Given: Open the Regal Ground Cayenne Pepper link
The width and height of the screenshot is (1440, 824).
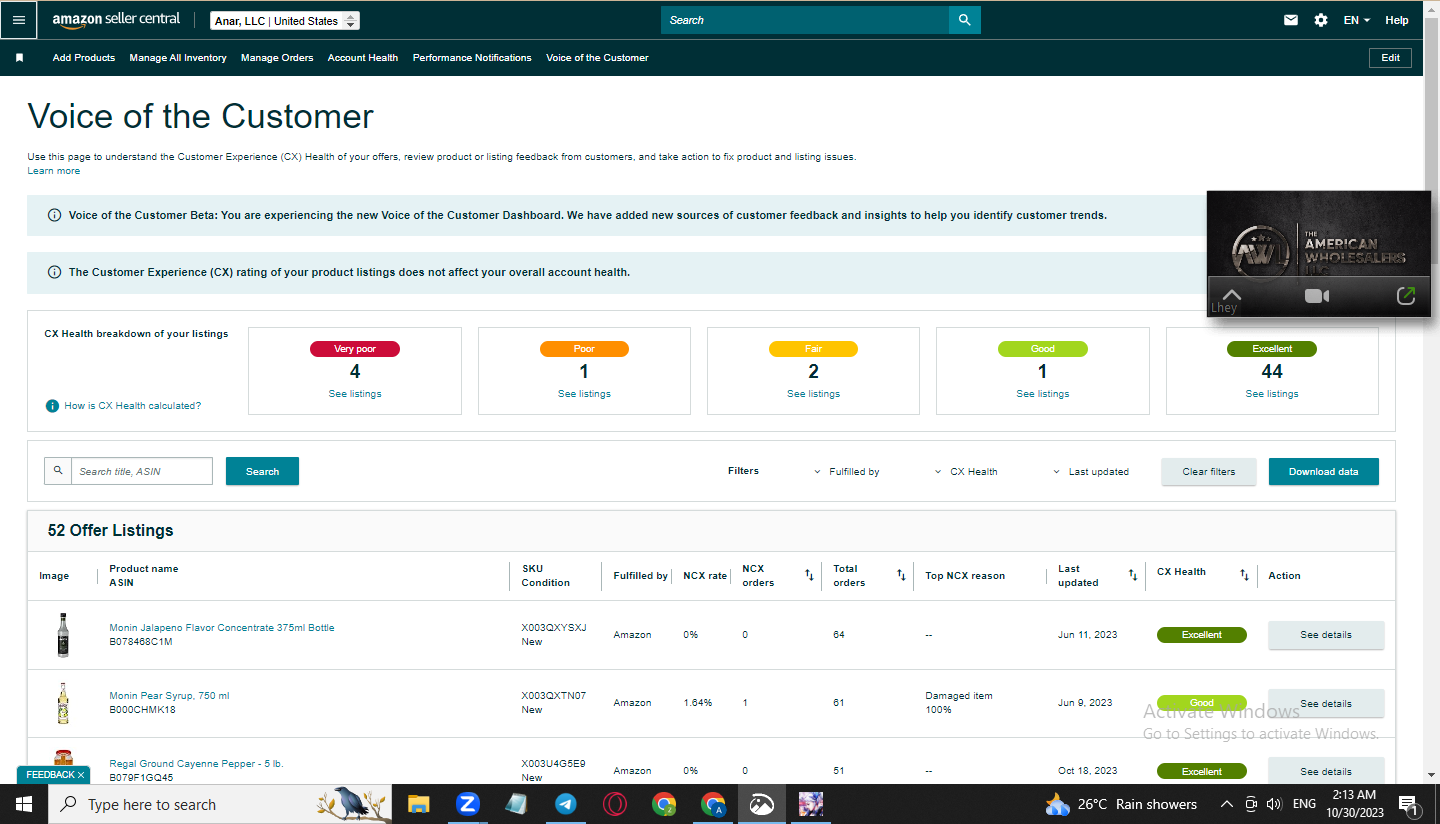Looking at the screenshot, I should click(196, 764).
